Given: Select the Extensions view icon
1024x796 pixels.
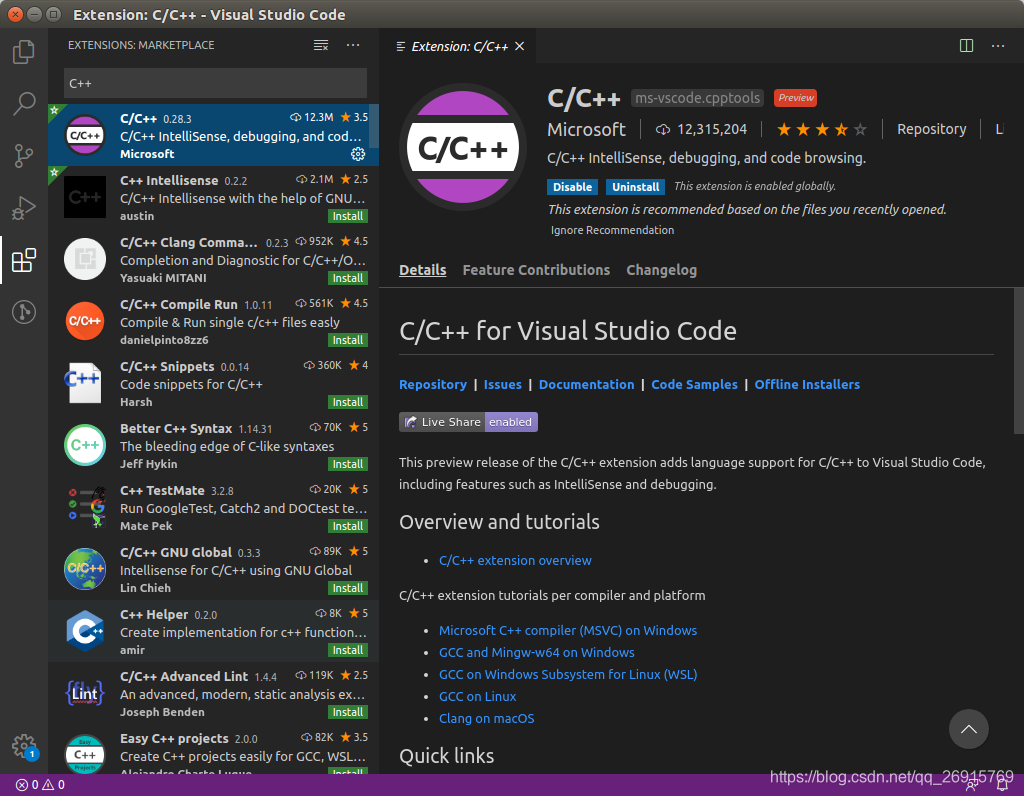Looking at the screenshot, I should (x=24, y=260).
